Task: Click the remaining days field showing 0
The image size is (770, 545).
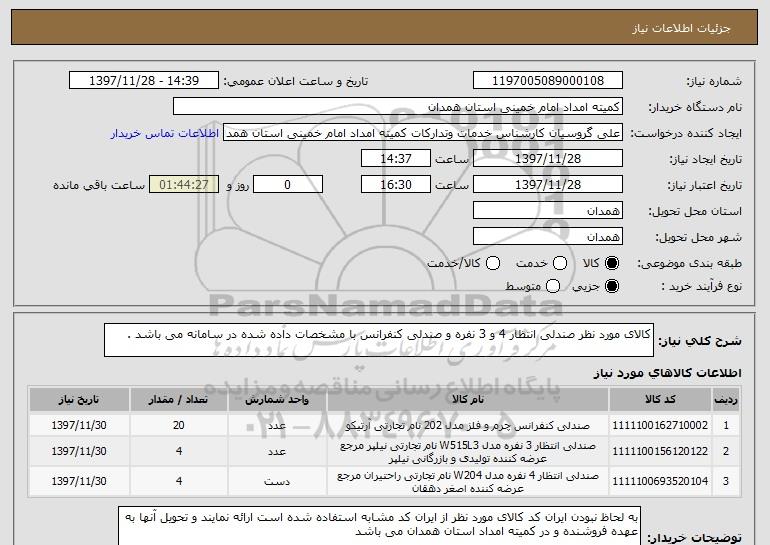Action: coord(288,185)
